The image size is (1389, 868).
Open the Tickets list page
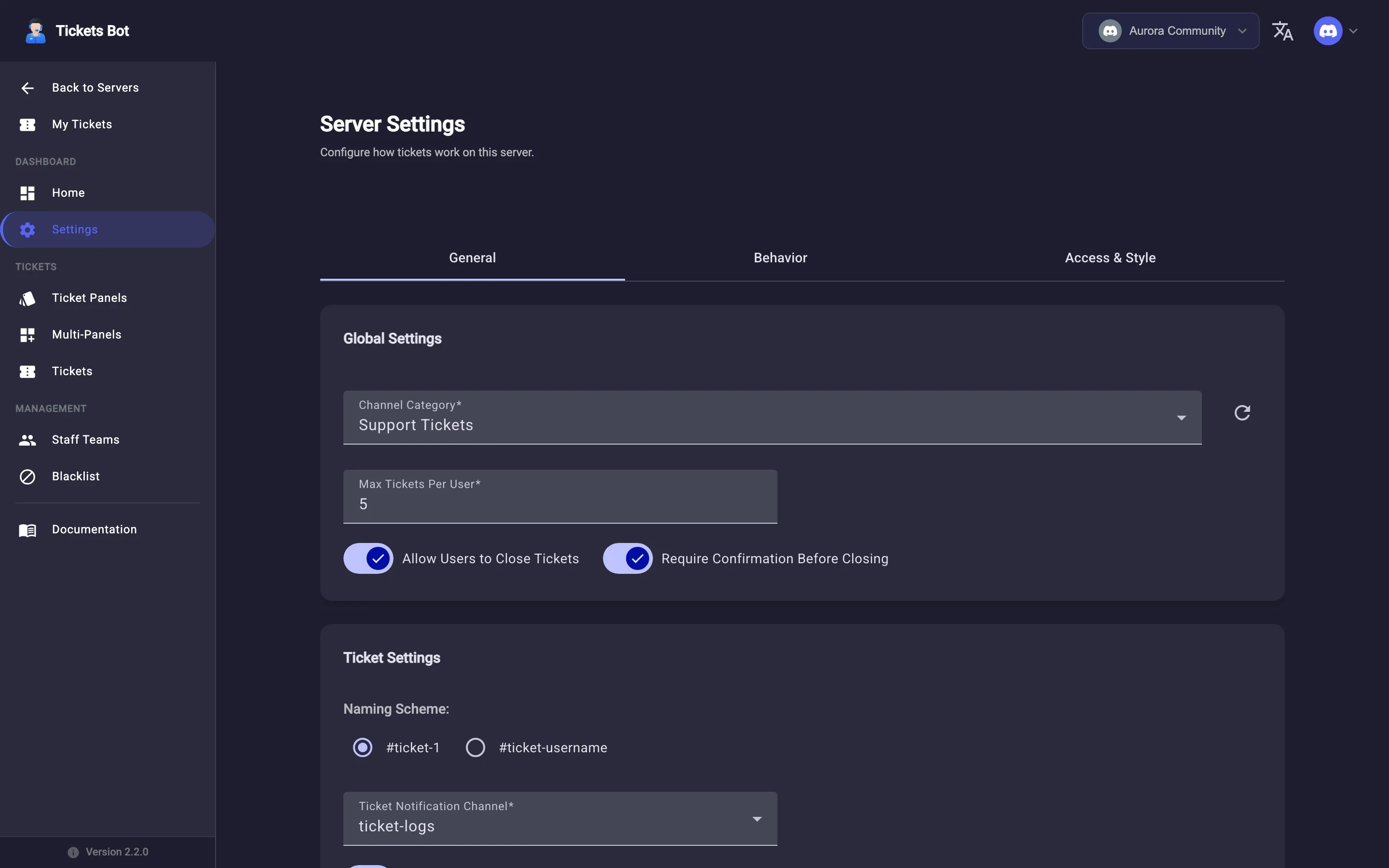coord(108,371)
